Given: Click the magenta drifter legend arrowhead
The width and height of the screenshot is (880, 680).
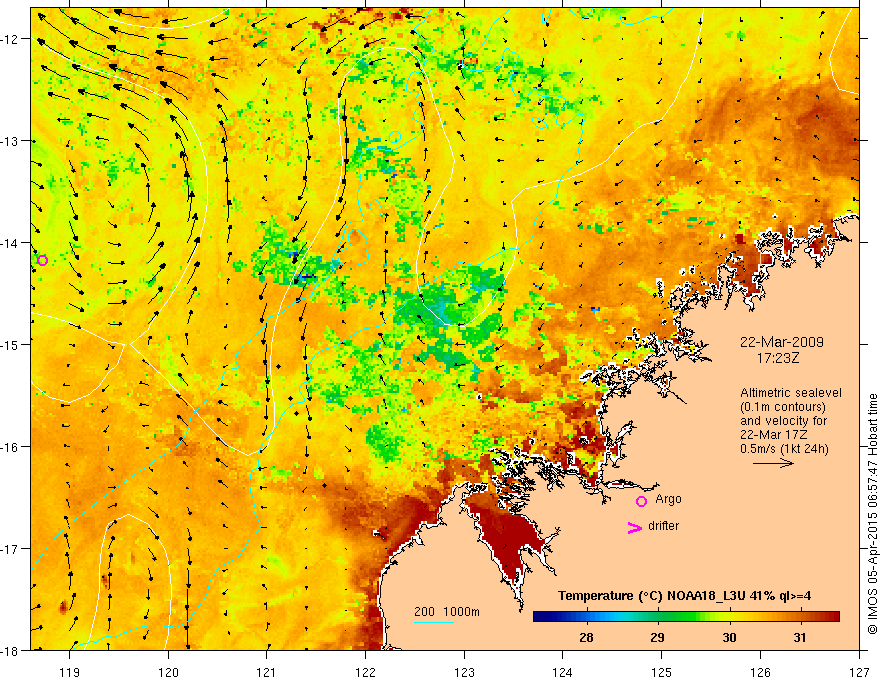Looking at the screenshot, I should pyautogui.click(x=634, y=528).
